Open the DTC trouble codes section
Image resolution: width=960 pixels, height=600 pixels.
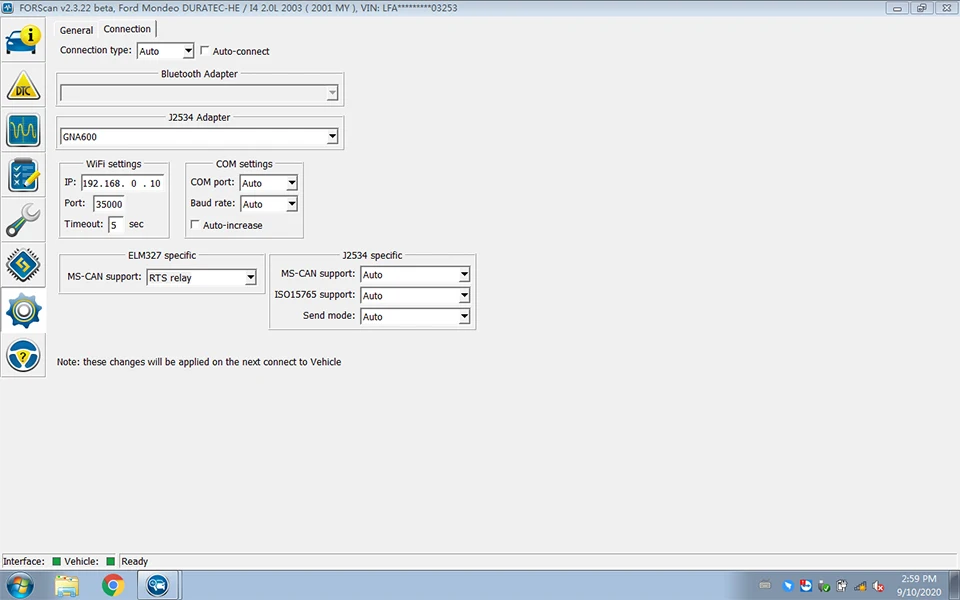(23, 85)
